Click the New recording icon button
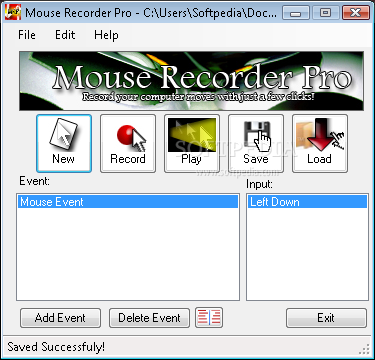The height and width of the screenshot is (360, 375). [x=64, y=143]
